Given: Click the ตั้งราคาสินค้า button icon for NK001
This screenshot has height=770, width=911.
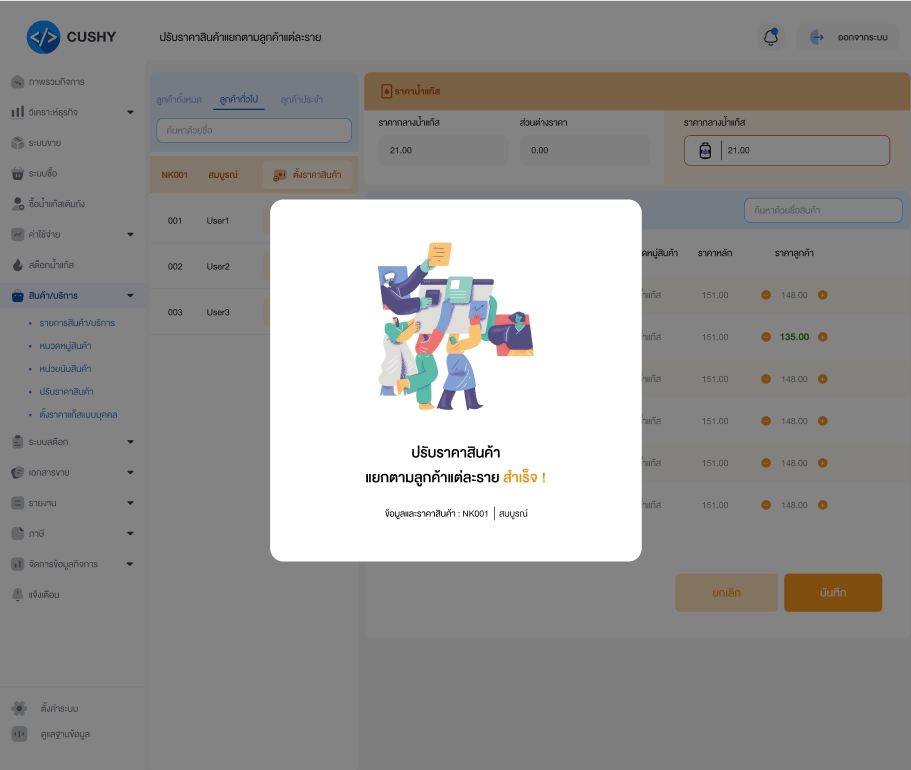Looking at the screenshot, I should pyautogui.click(x=280, y=175).
